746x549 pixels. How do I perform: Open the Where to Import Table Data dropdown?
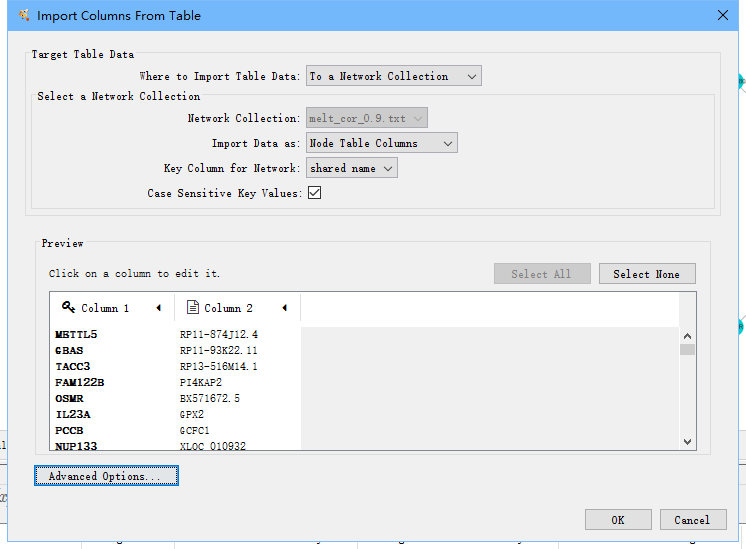(x=393, y=76)
